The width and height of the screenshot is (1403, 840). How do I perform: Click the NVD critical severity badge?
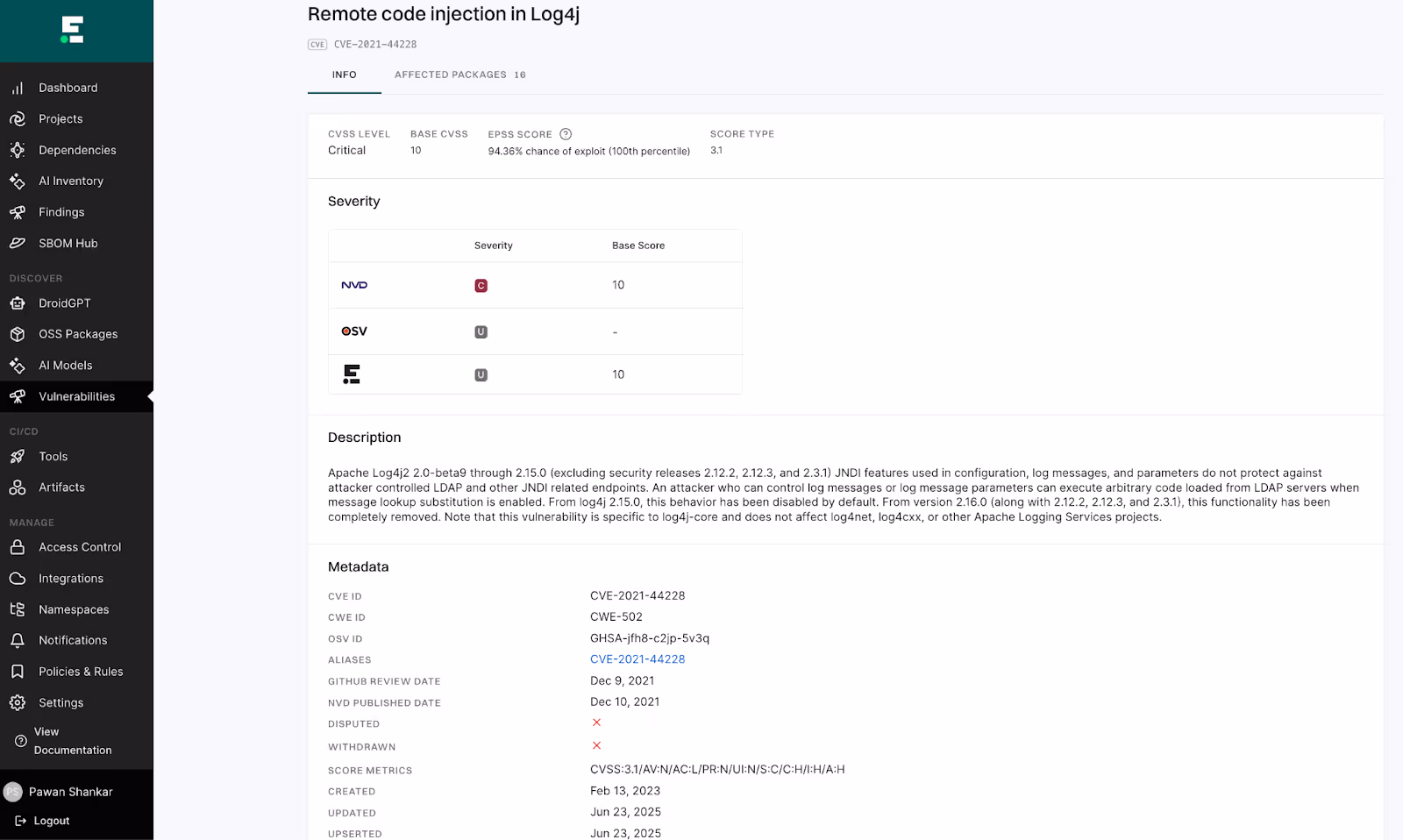481,286
